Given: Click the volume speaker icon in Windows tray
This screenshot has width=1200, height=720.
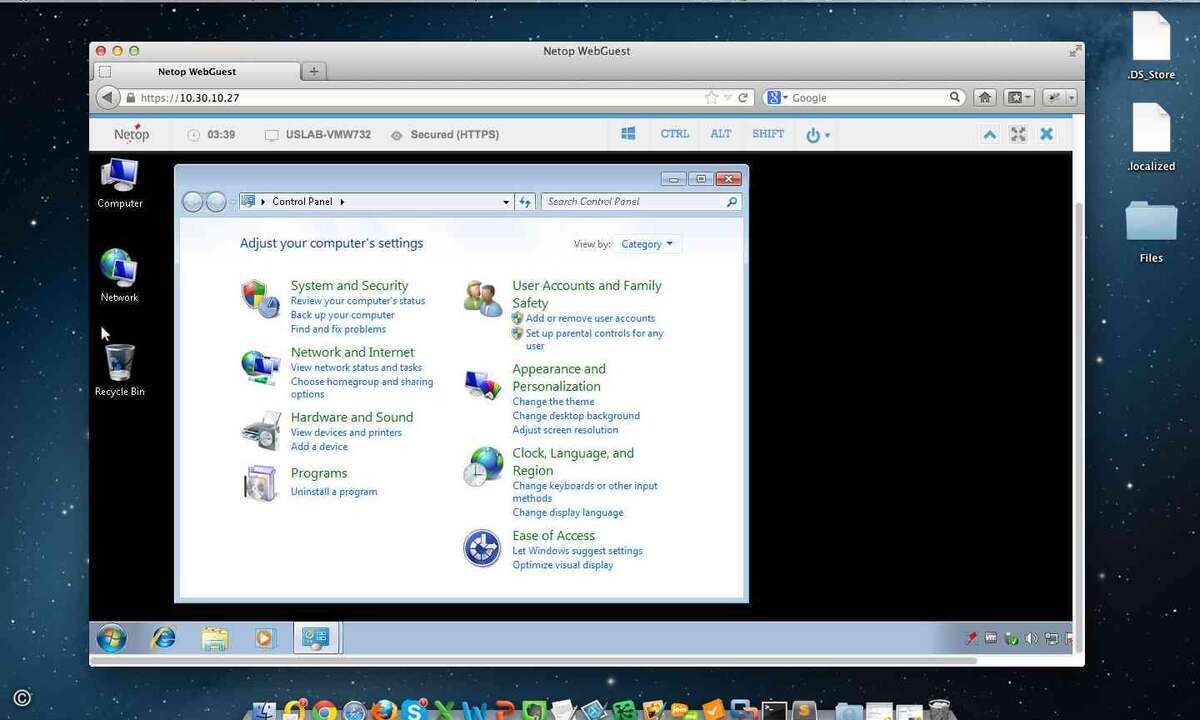Looking at the screenshot, I should coord(1031,638).
